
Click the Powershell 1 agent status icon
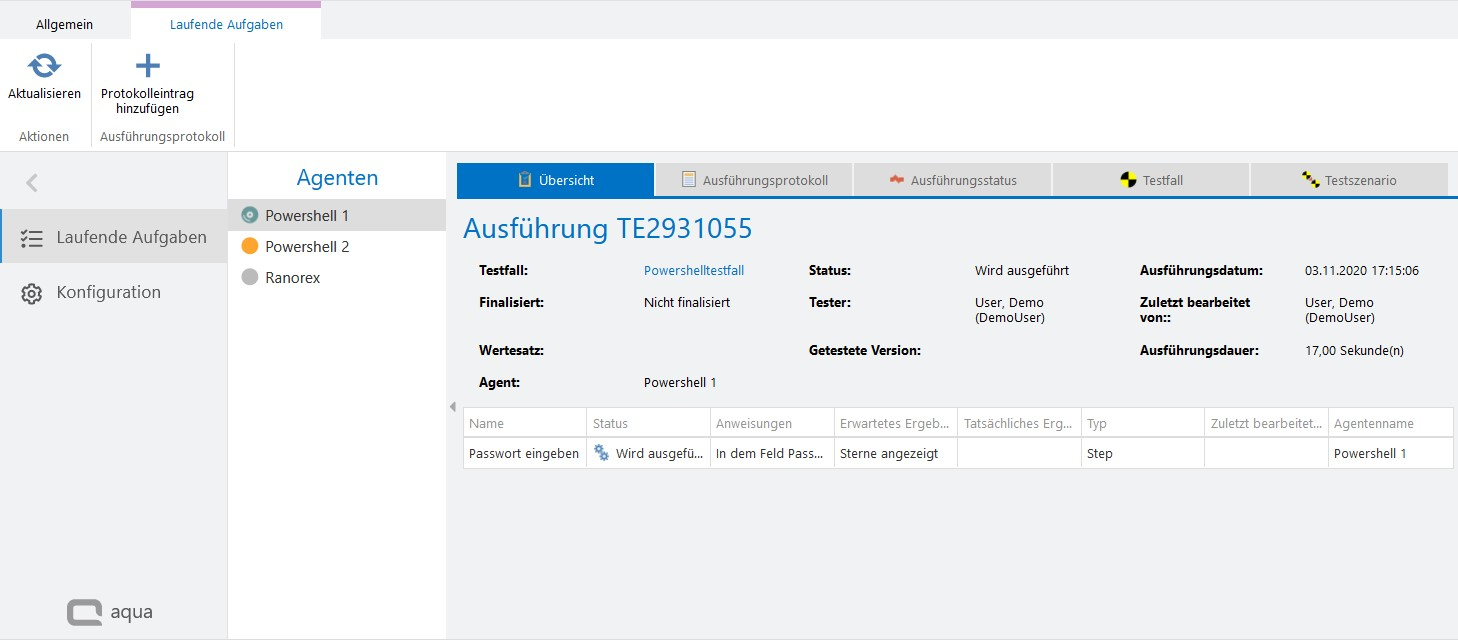tap(250, 215)
